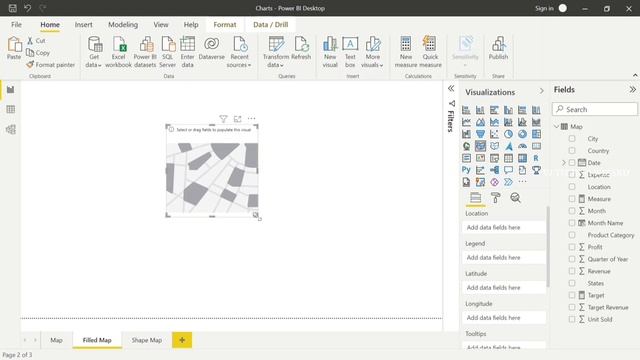The height and width of the screenshot is (360, 640).
Task: Open the Format paint roller pane
Action: (x=496, y=198)
